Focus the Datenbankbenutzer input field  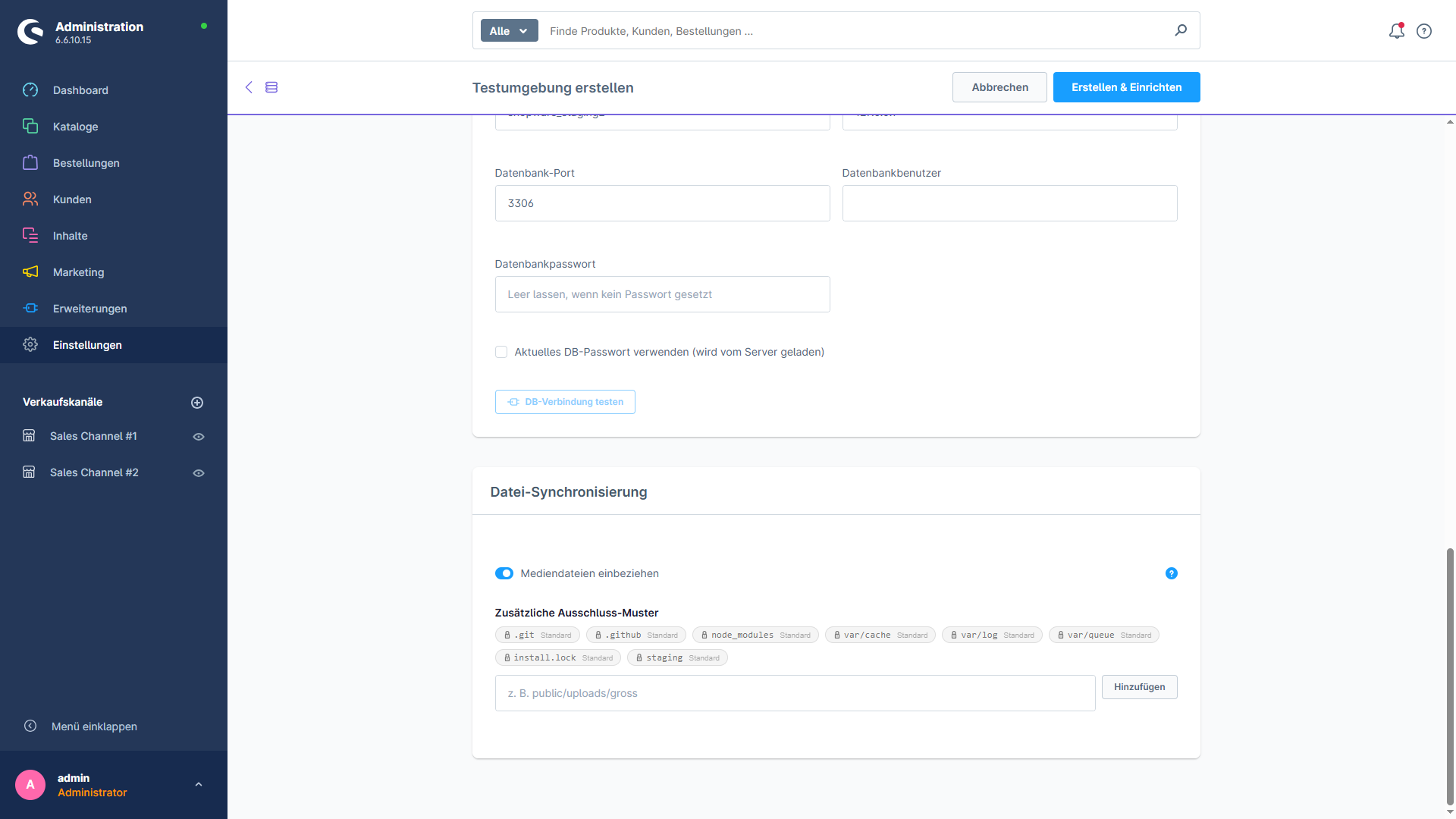1009,203
